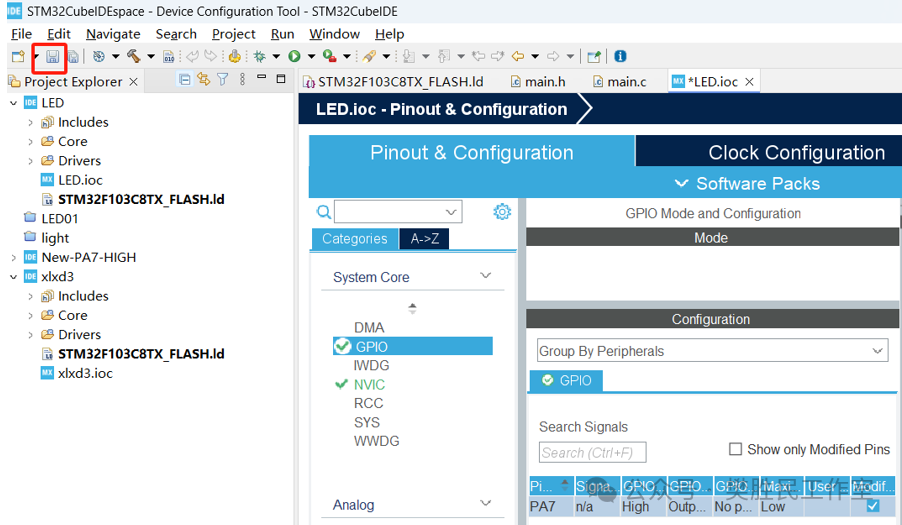Click the pencil search tool icon
Image resolution: width=902 pixels, height=525 pixels.
(369, 56)
